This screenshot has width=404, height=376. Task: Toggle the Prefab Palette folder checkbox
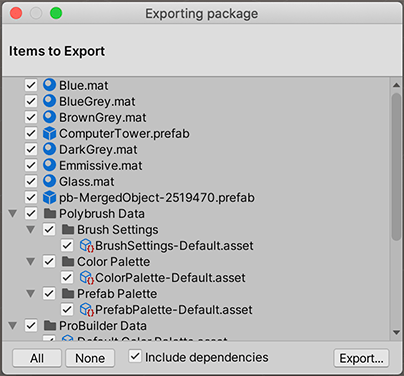pos(49,293)
